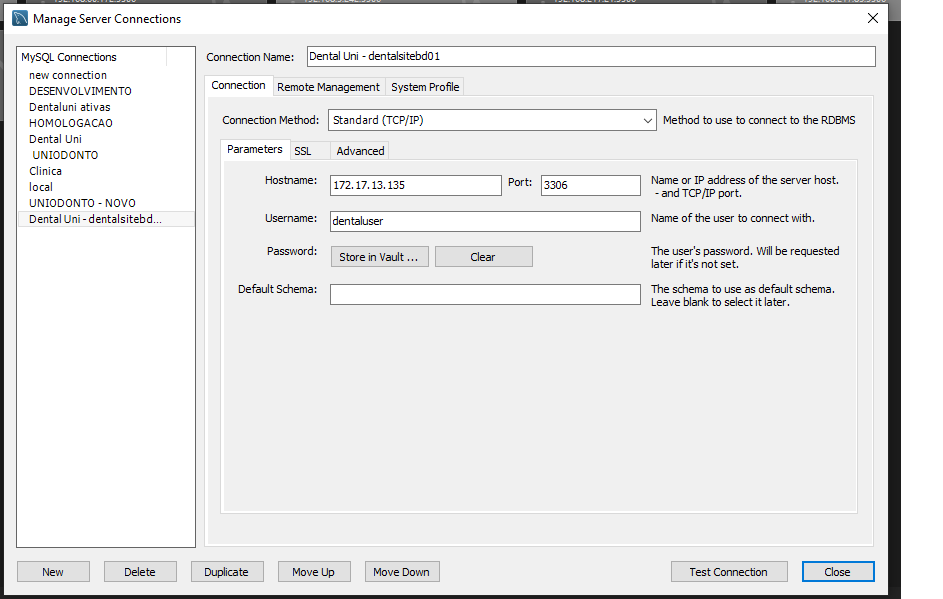Clear the stored password
The width and height of the screenshot is (943, 599).
[483, 257]
